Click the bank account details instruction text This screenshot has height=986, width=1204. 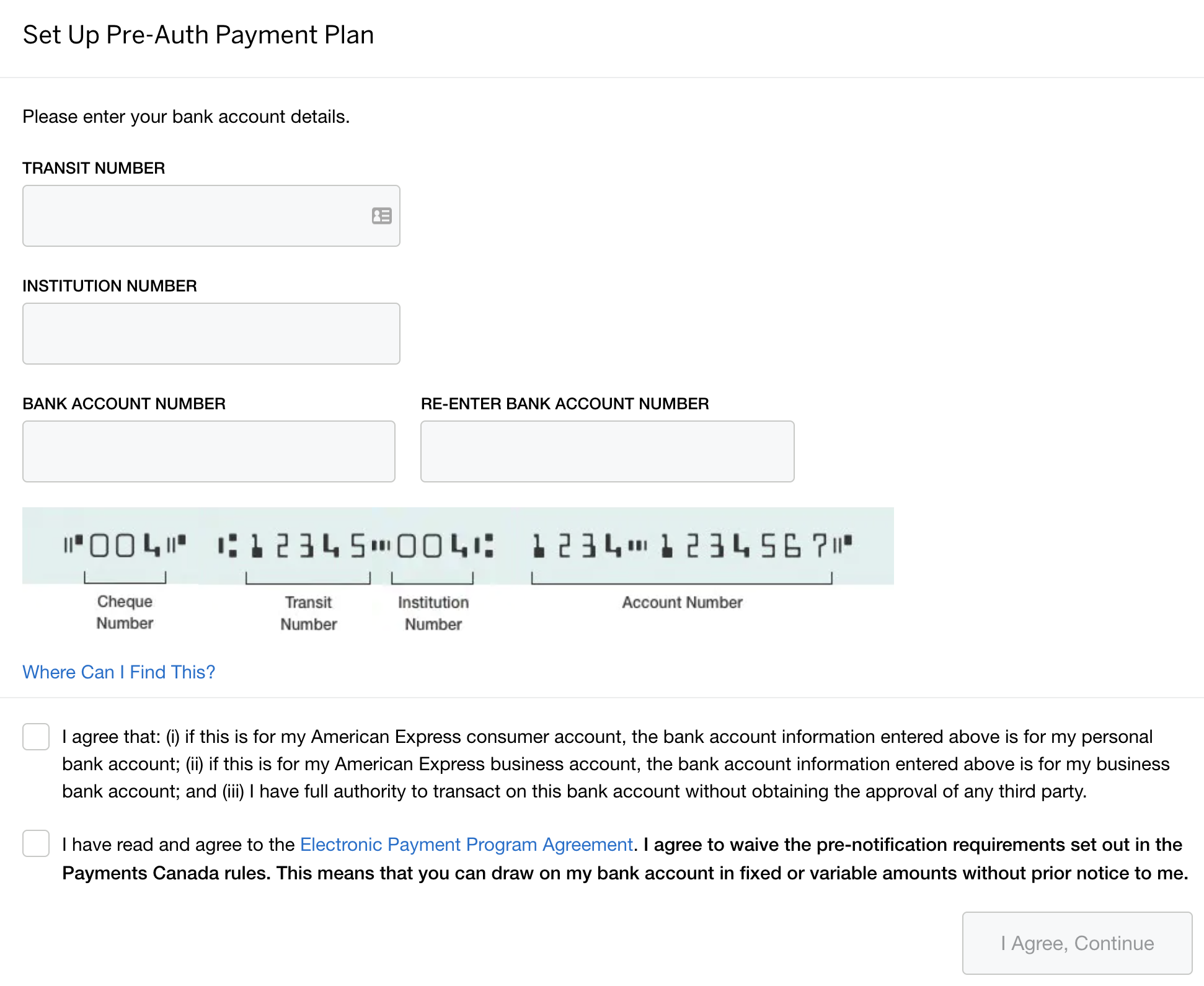coord(186,117)
